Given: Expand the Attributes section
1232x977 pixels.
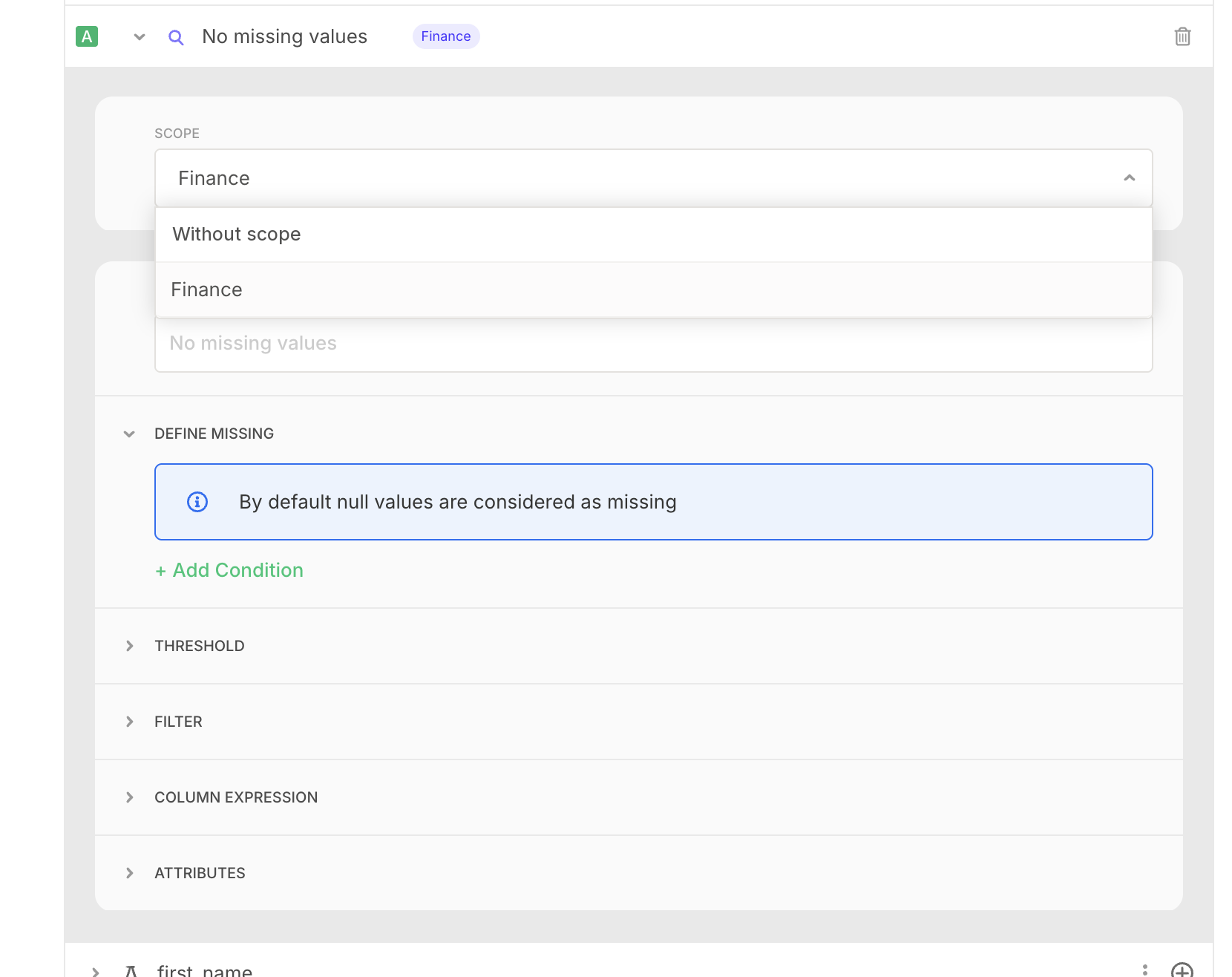Looking at the screenshot, I should [130, 873].
